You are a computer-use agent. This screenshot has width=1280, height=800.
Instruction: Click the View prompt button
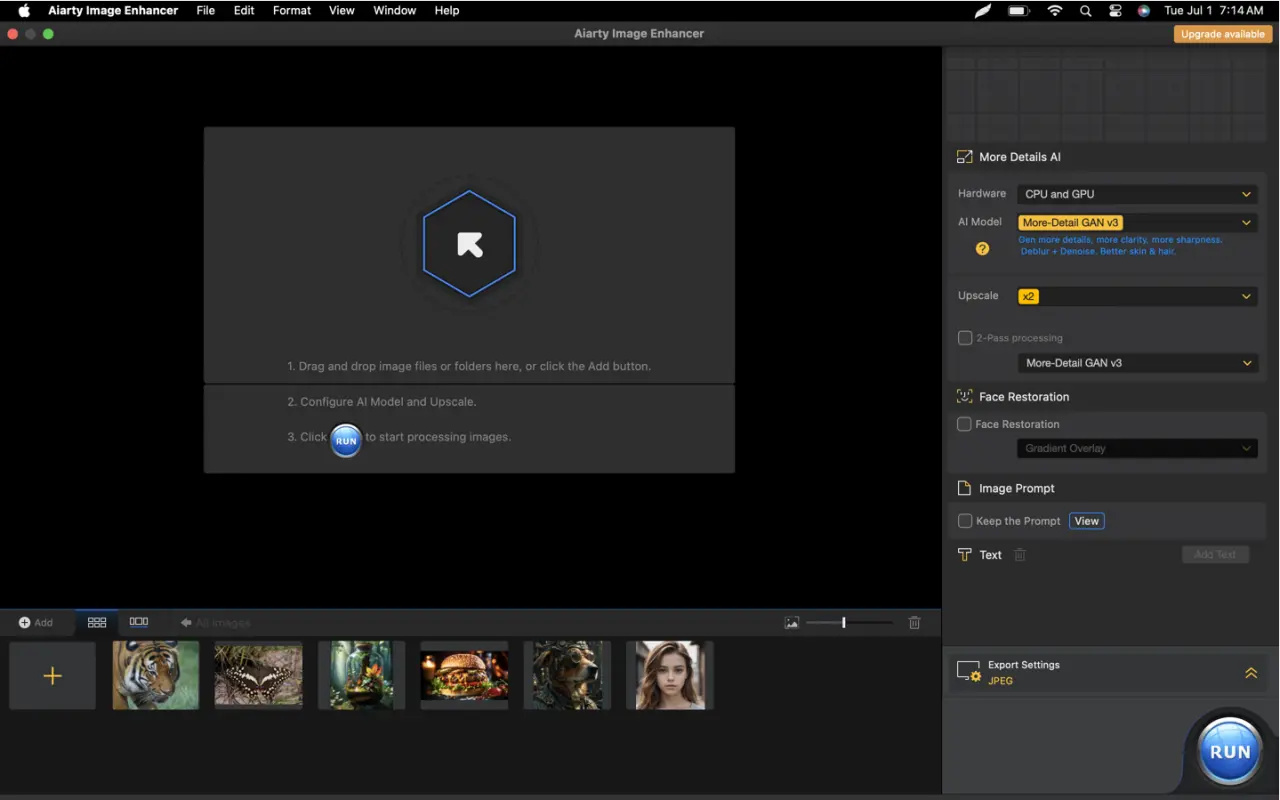click(1087, 521)
